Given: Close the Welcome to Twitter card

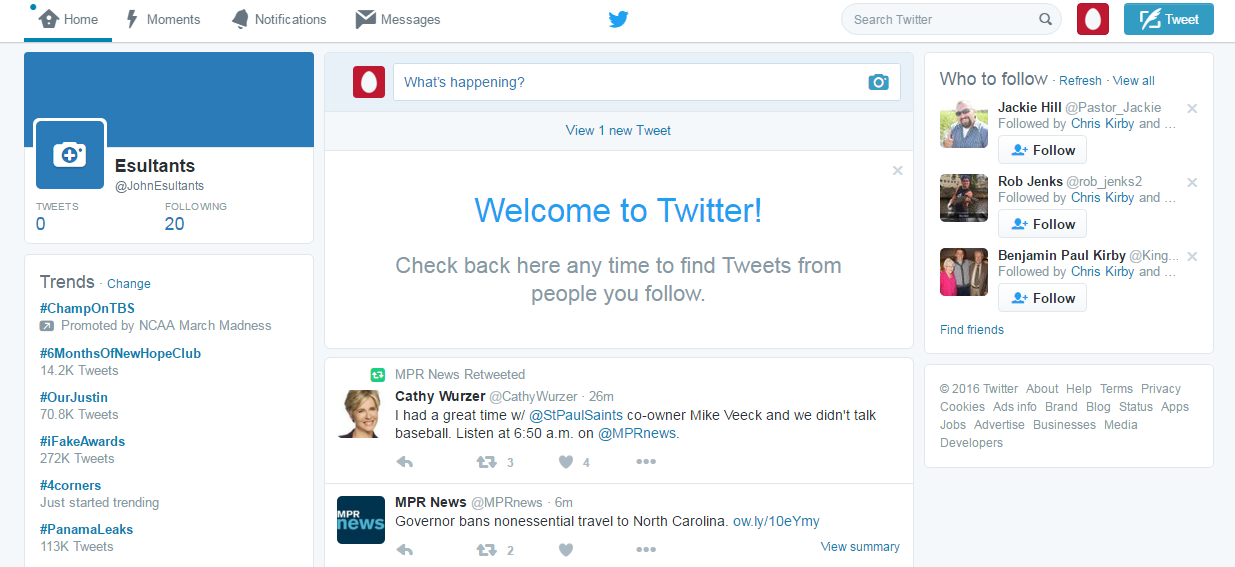Looking at the screenshot, I should pyautogui.click(x=897, y=171).
